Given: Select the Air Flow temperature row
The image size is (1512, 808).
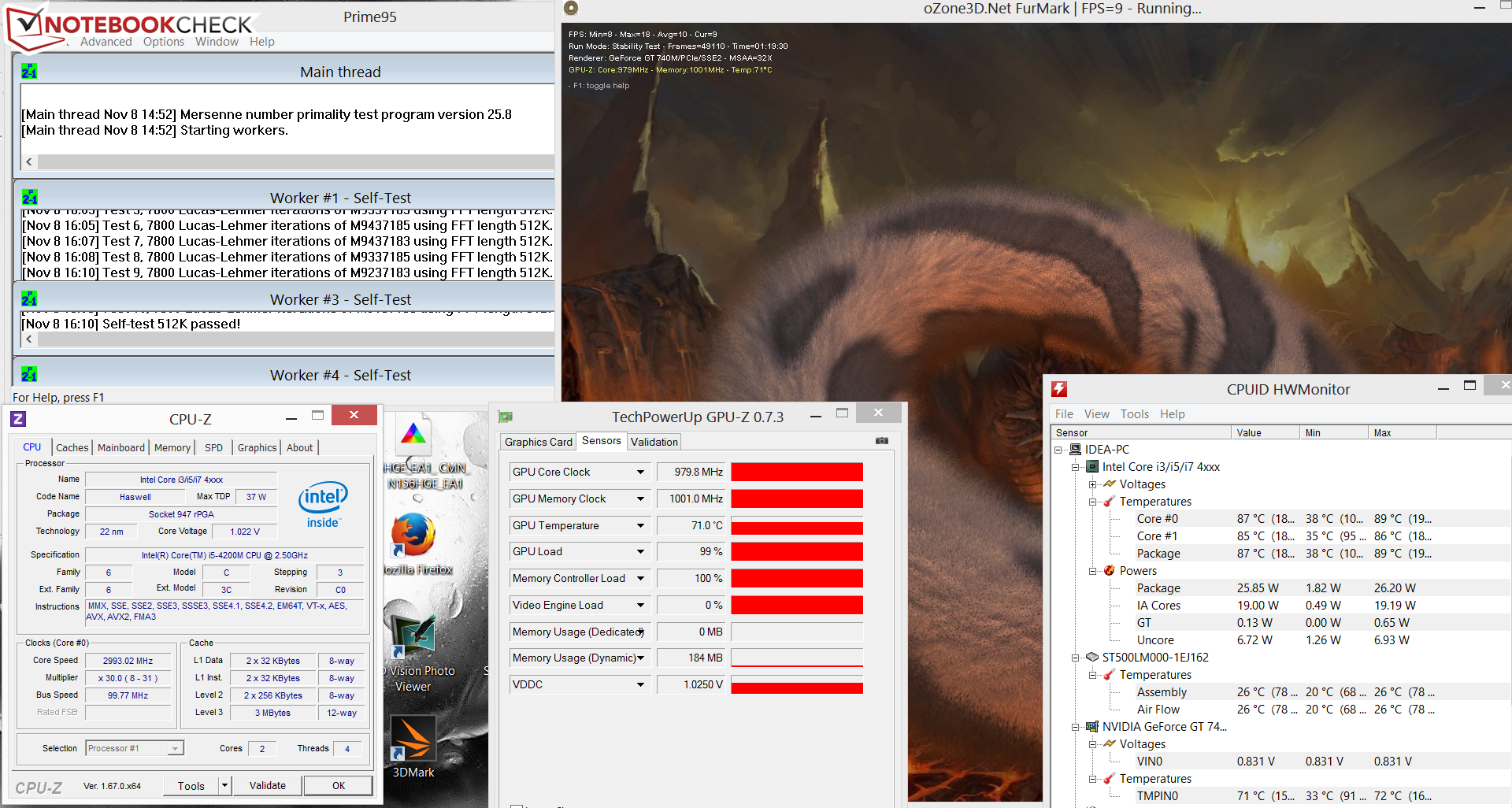Looking at the screenshot, I should pos(1281,710).
